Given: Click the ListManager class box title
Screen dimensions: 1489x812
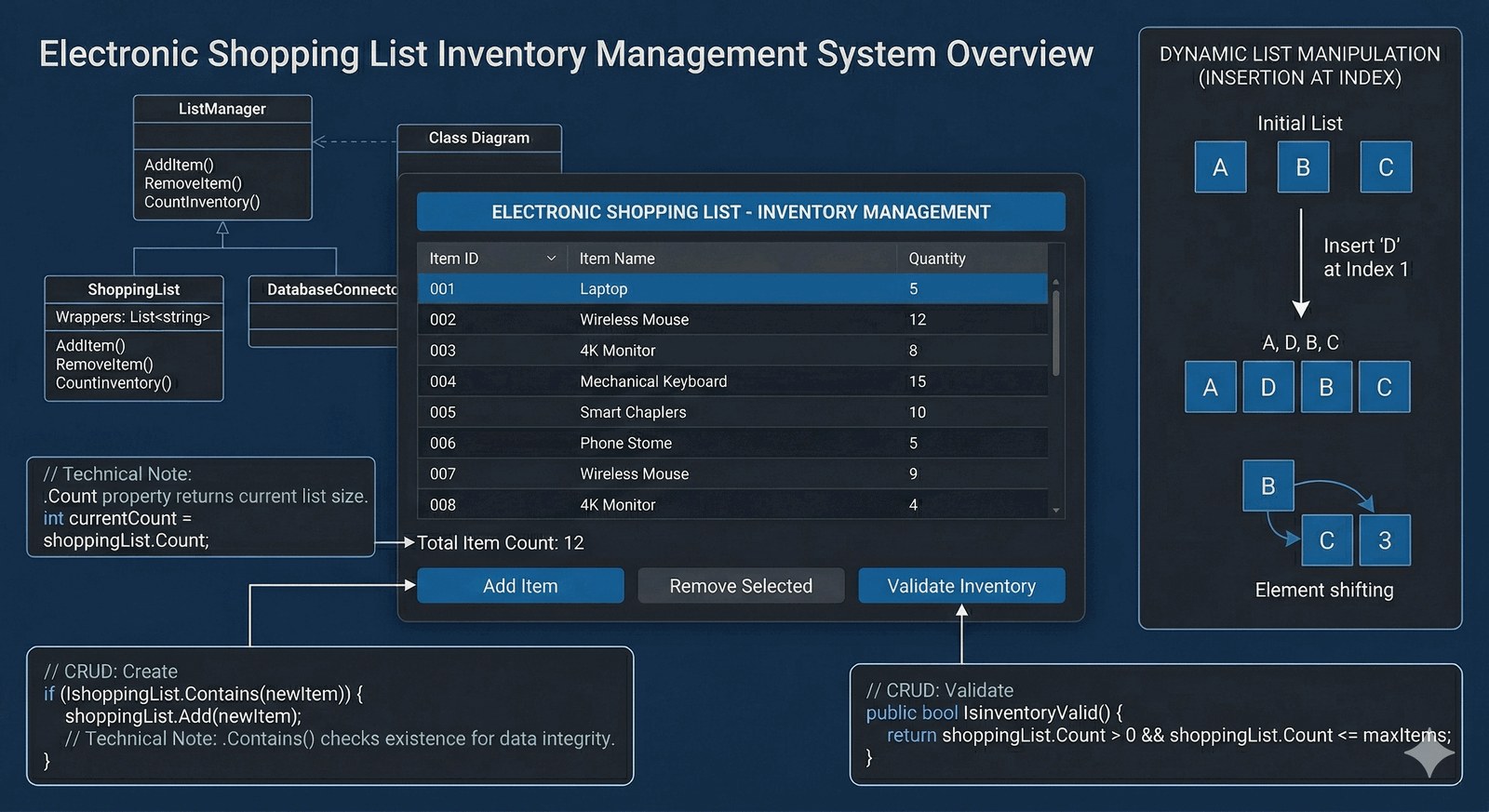Looking at the screenshot, I should (222, 109).
